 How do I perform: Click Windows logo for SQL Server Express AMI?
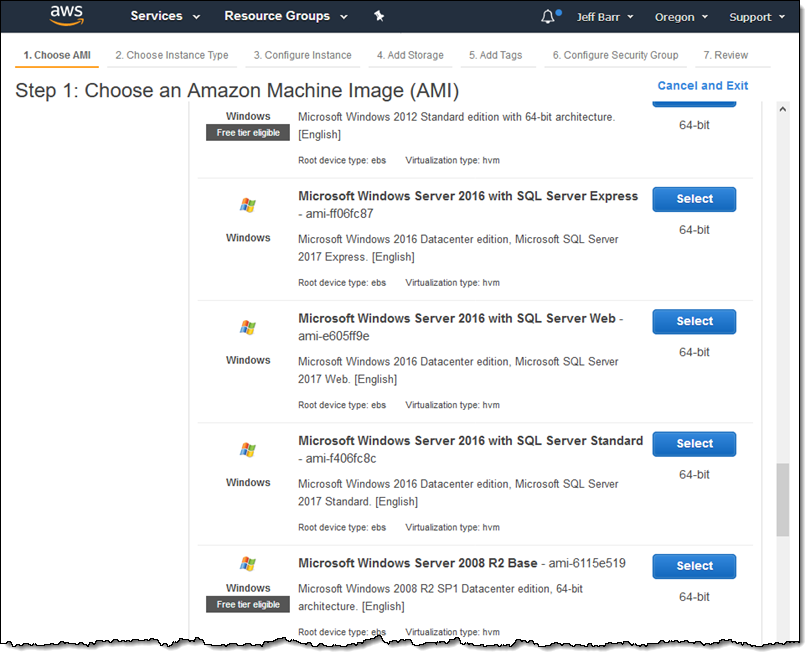(x=248, y=205)
